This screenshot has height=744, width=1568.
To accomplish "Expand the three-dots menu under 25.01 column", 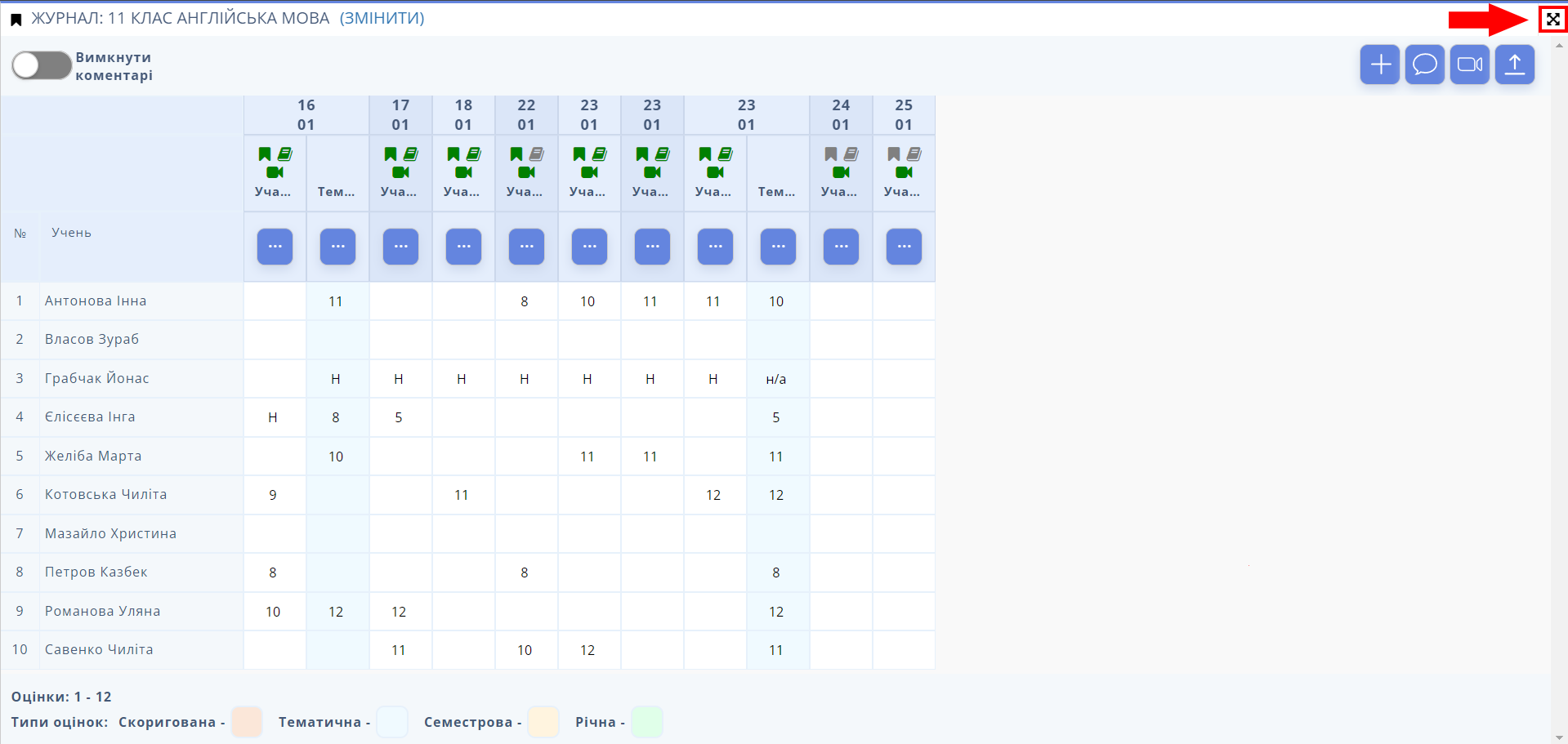I will [904, 247].
